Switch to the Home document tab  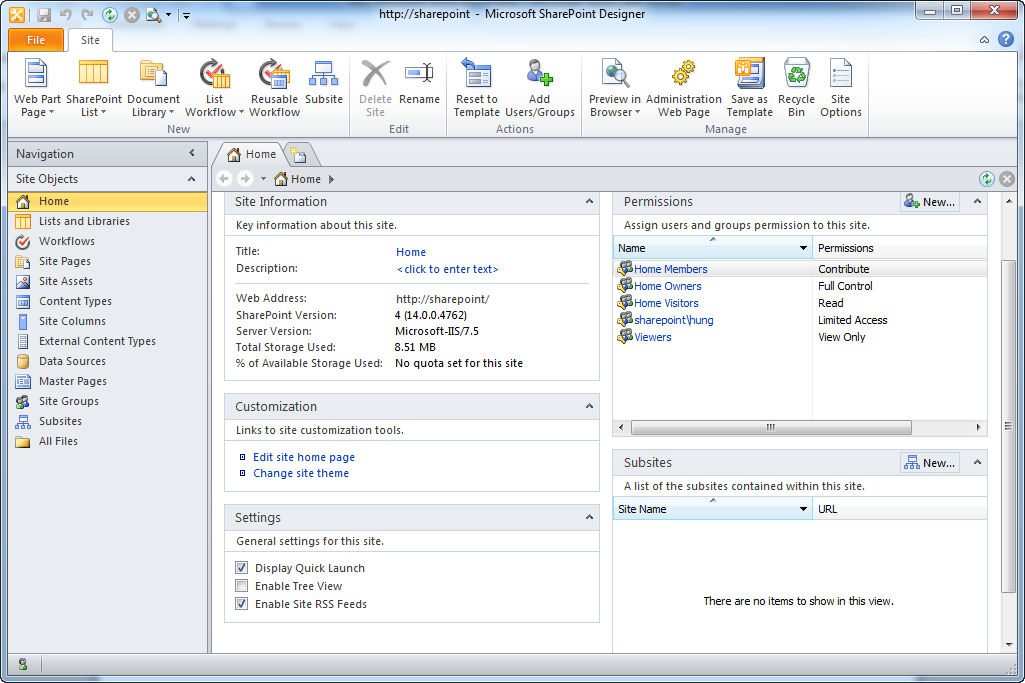click(x=252, y=154)
